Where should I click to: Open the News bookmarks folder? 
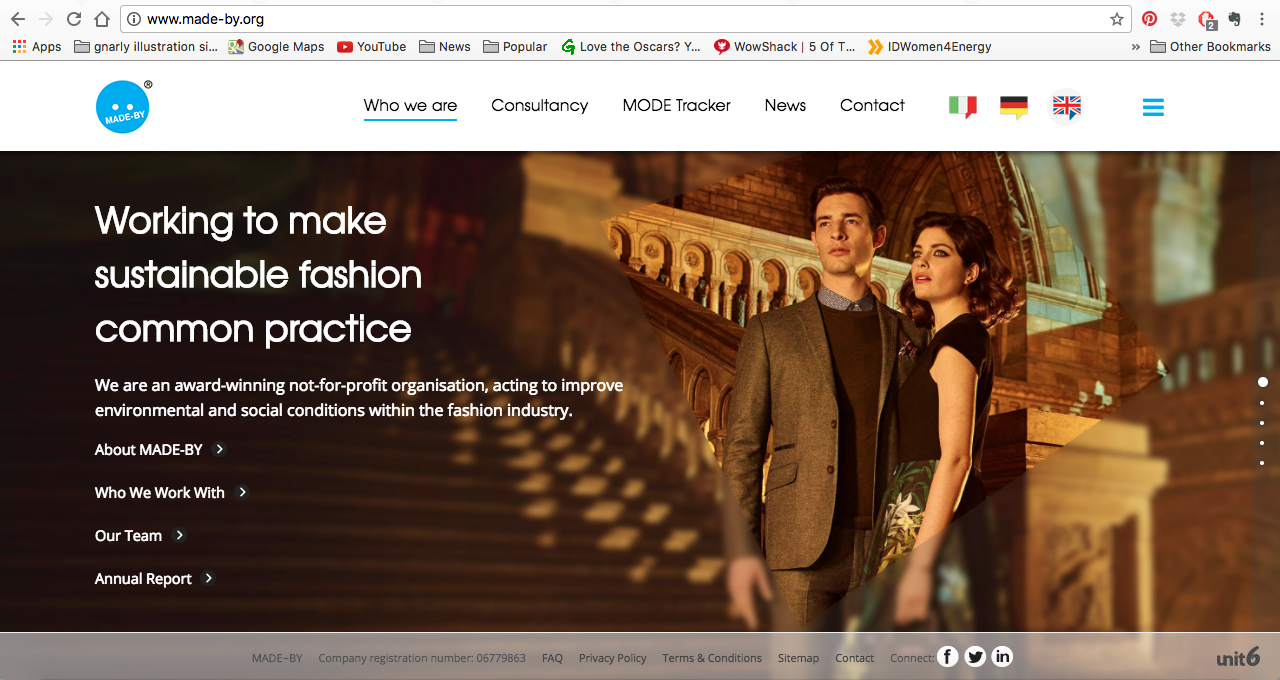coord(445,46)
